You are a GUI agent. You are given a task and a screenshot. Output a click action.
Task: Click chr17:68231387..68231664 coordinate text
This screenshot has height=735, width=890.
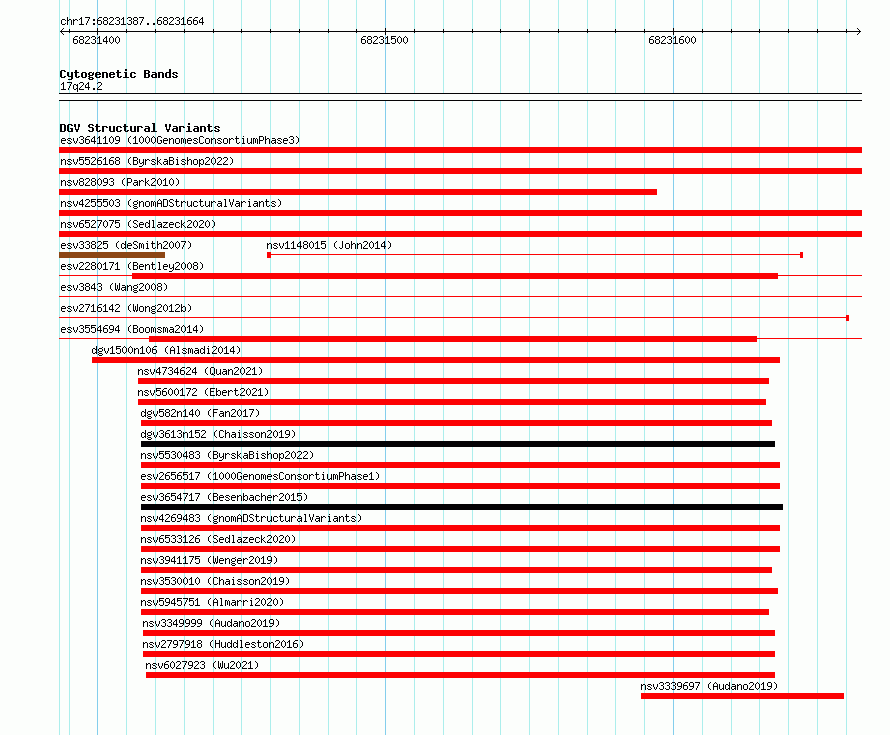[132, 21]
